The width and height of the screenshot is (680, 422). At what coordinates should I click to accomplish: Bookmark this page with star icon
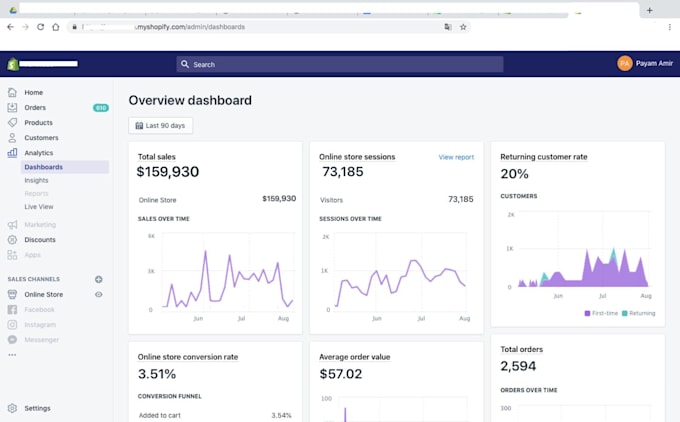pos(463,27)
